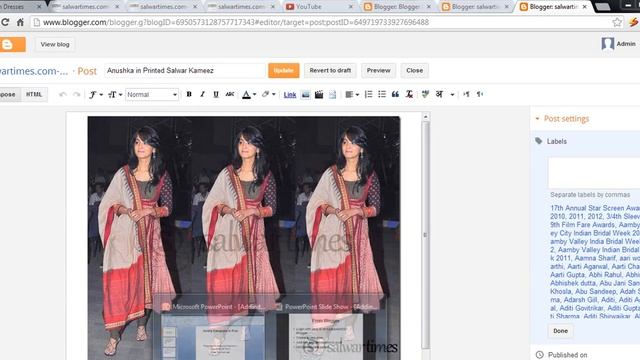Select the PowerPoint Slide Show window thumbnail
The width and height of the screenshot is (640, 360).
[x=326, y=330]
